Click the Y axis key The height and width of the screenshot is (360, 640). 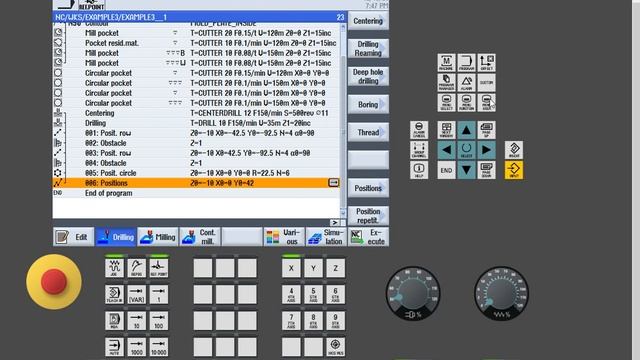(313, 268)
